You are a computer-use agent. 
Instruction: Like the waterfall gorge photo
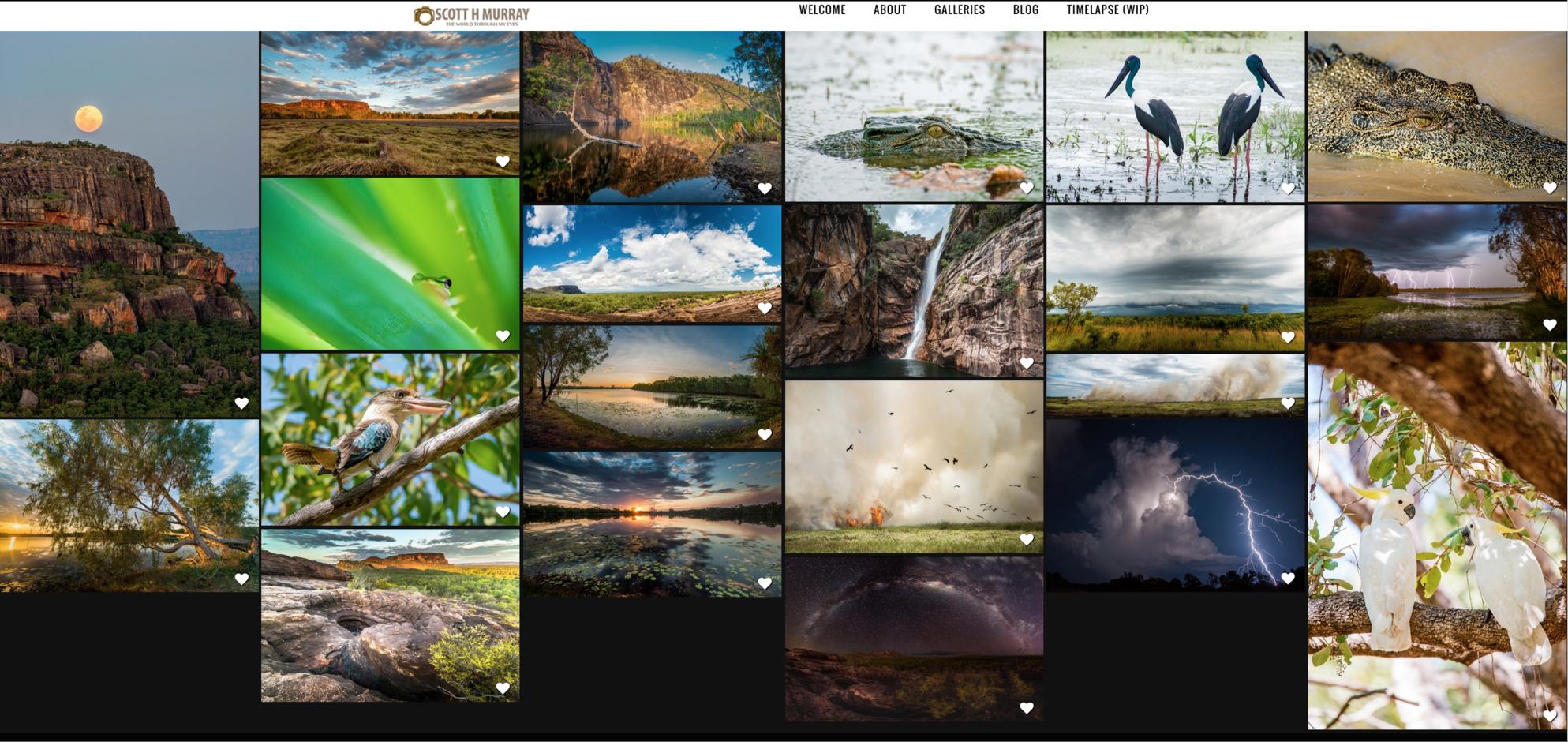[x=1026, y=363]
